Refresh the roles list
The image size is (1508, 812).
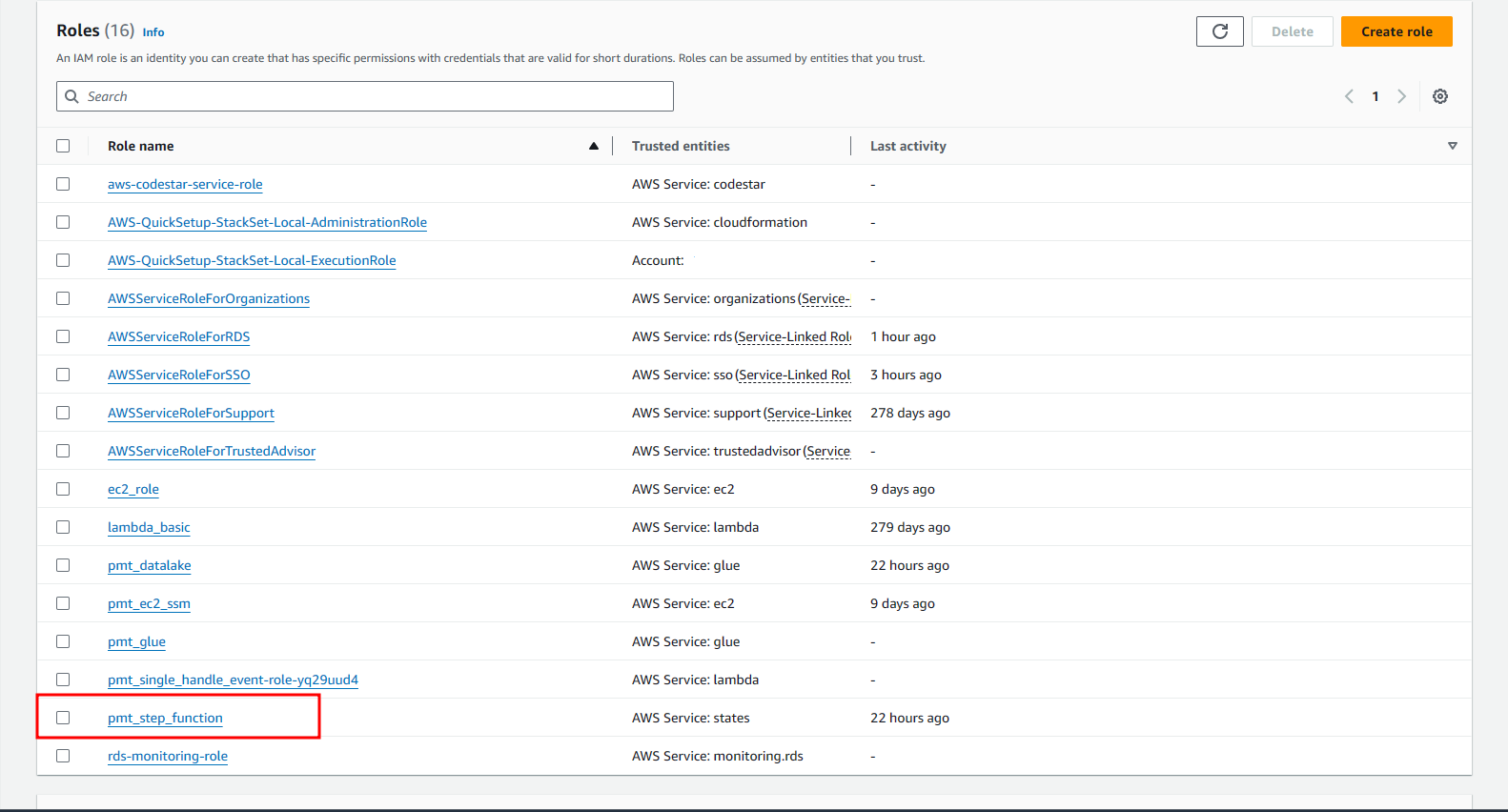click(1219, 31)
